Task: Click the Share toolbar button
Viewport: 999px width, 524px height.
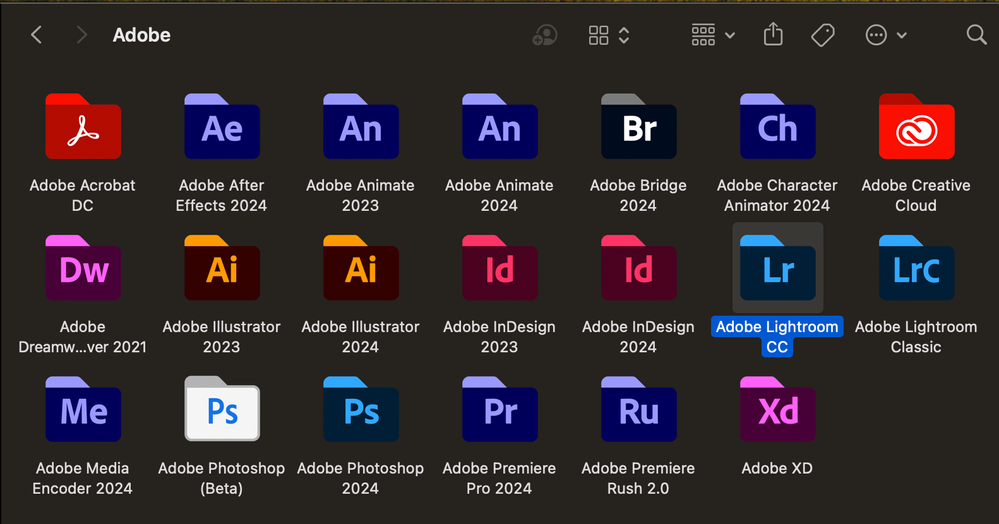Action: pos(773,34)
